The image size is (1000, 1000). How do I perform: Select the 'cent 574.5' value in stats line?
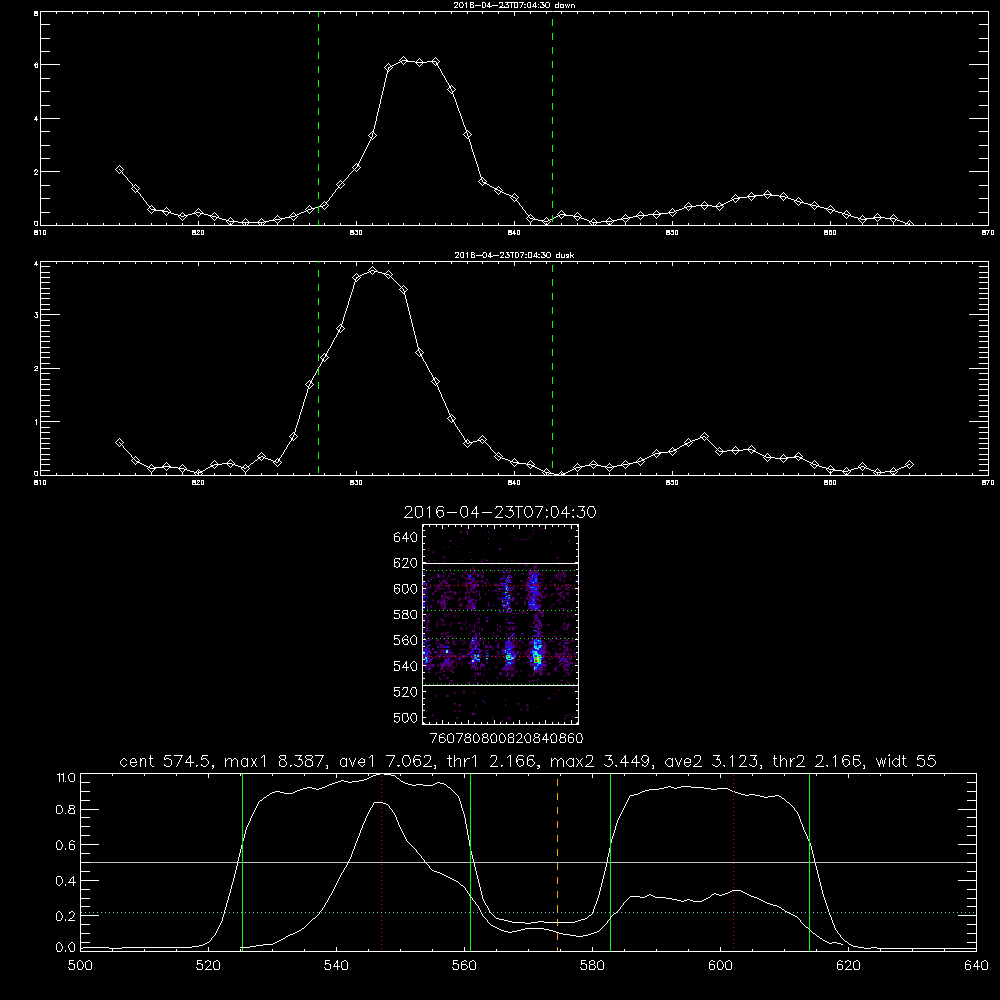[x=166, y=761]
